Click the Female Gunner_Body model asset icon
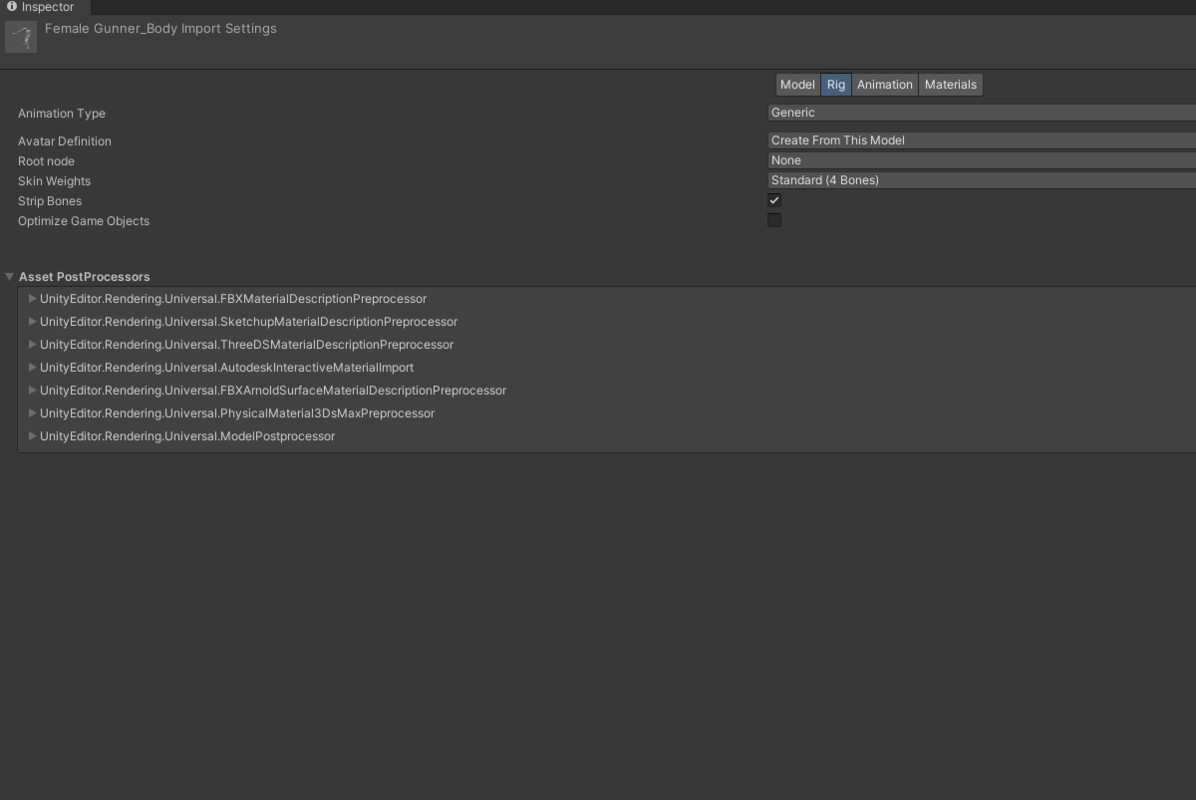This screenshot has width=1196, height=800. click(21, 37)
